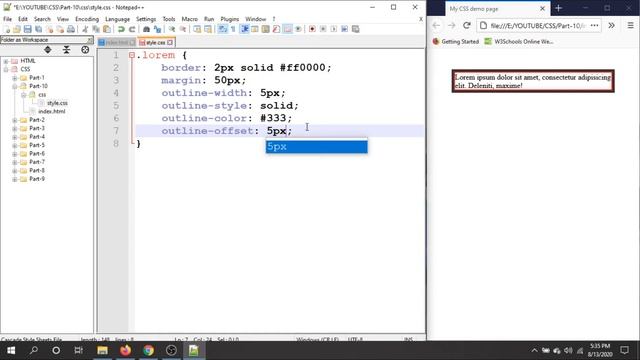Collapse the .lorem rule fold marker
This screenshot has width=640, height=360.
pyautogui.click(x=131, y=55)
